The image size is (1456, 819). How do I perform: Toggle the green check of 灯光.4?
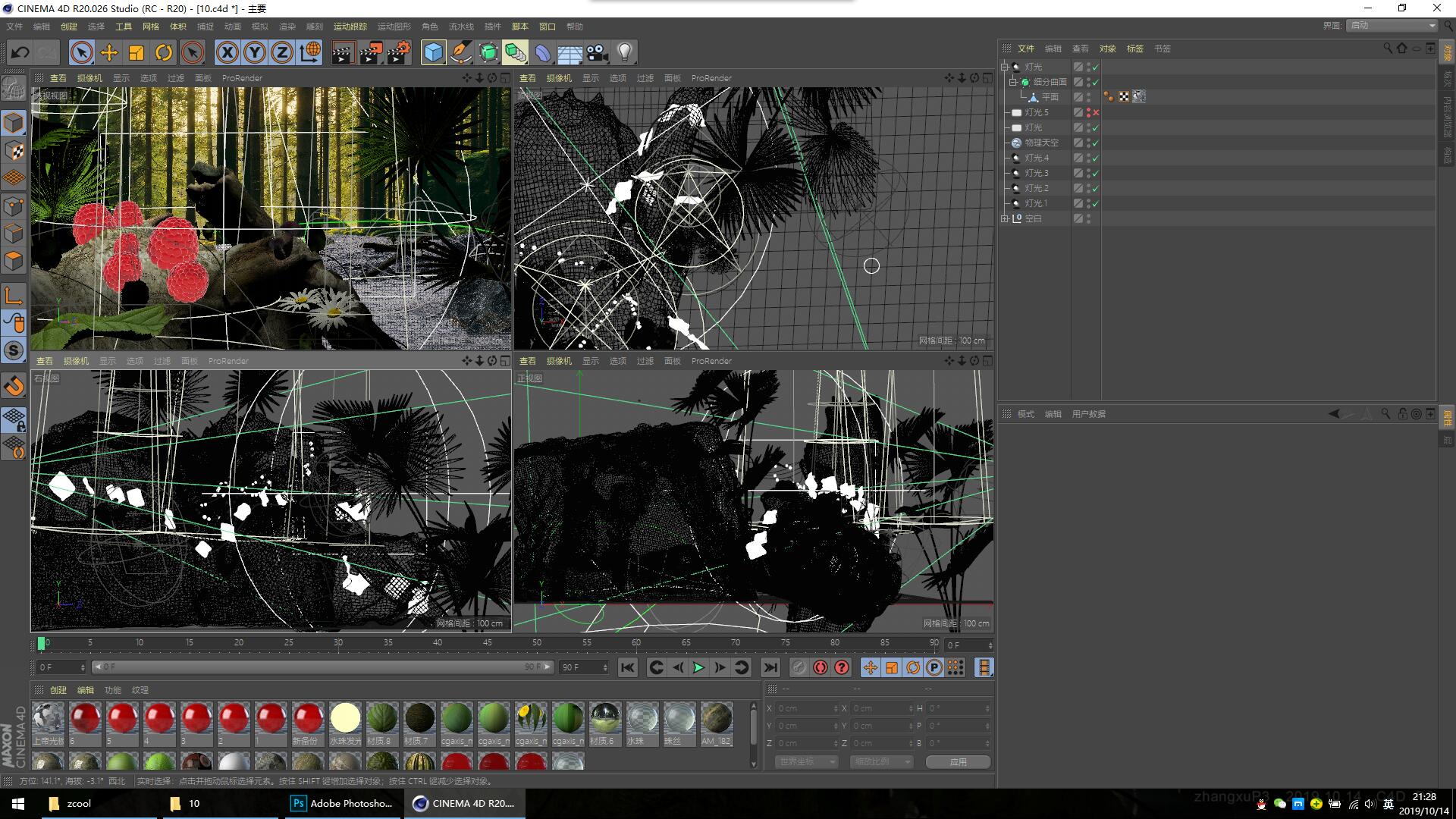pos(1096,158)
